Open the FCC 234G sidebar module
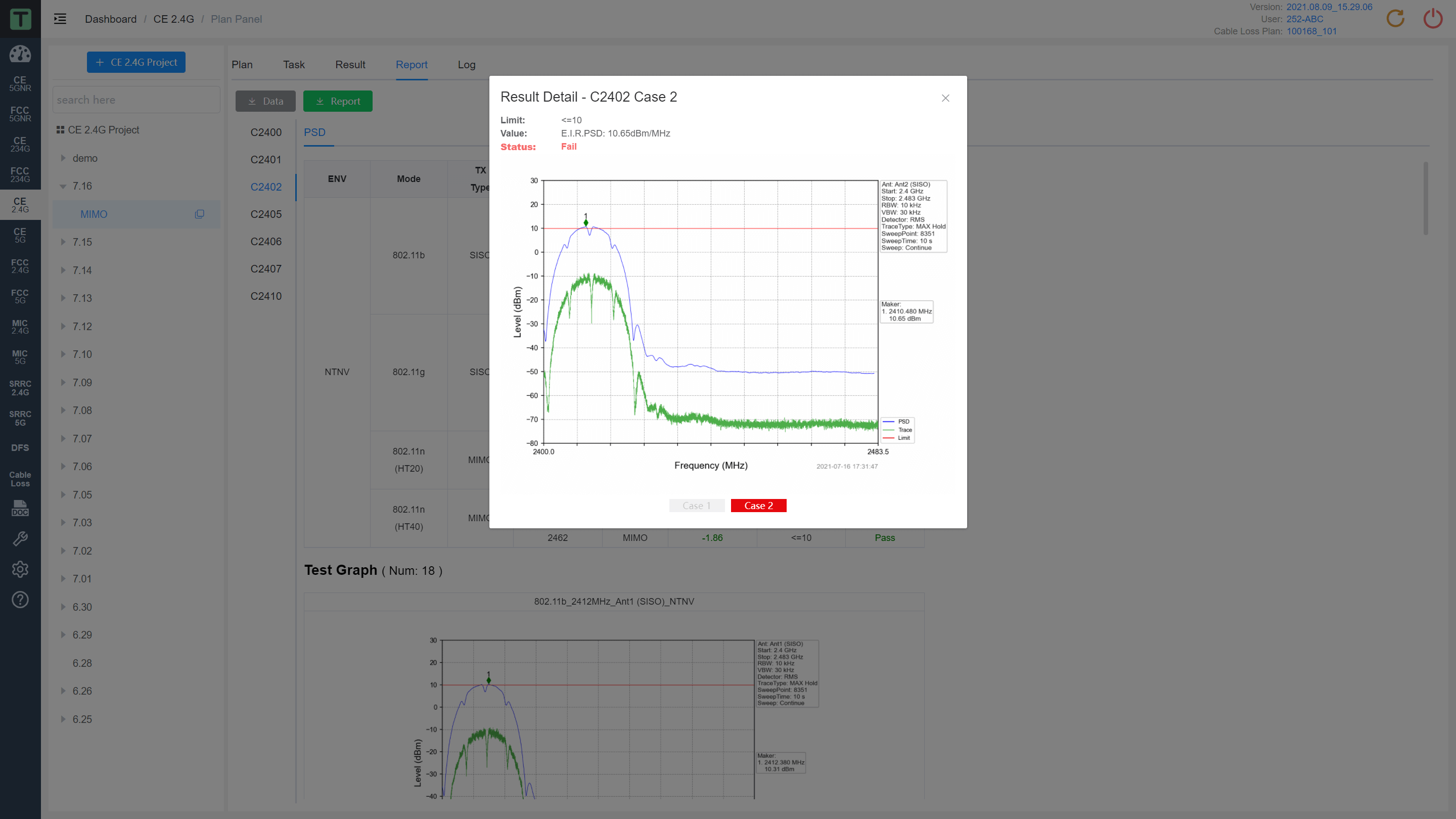1456x819 pixels. 20,174
